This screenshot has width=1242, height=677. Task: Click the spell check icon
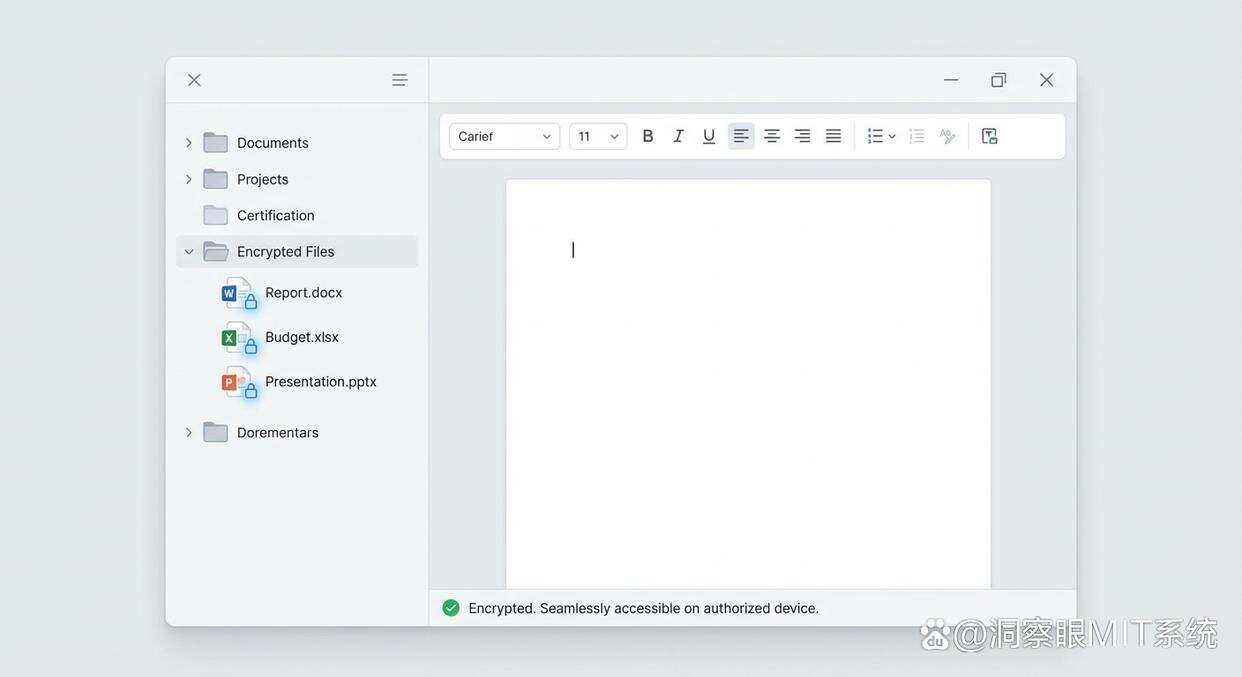point(947,136)
